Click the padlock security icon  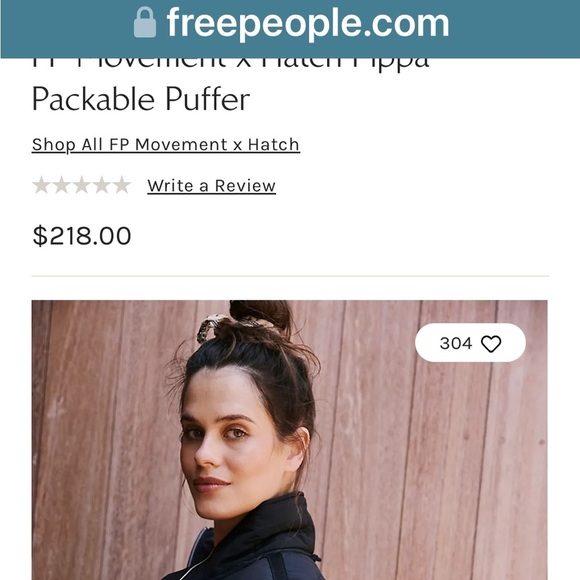[x=145, y=23]
